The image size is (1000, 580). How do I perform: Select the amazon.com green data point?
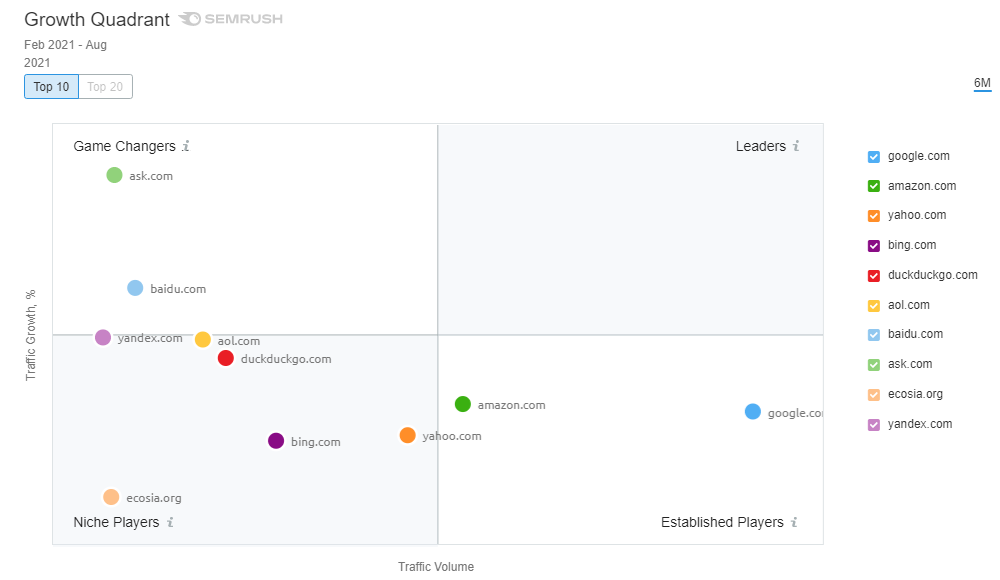pos(462,404)
